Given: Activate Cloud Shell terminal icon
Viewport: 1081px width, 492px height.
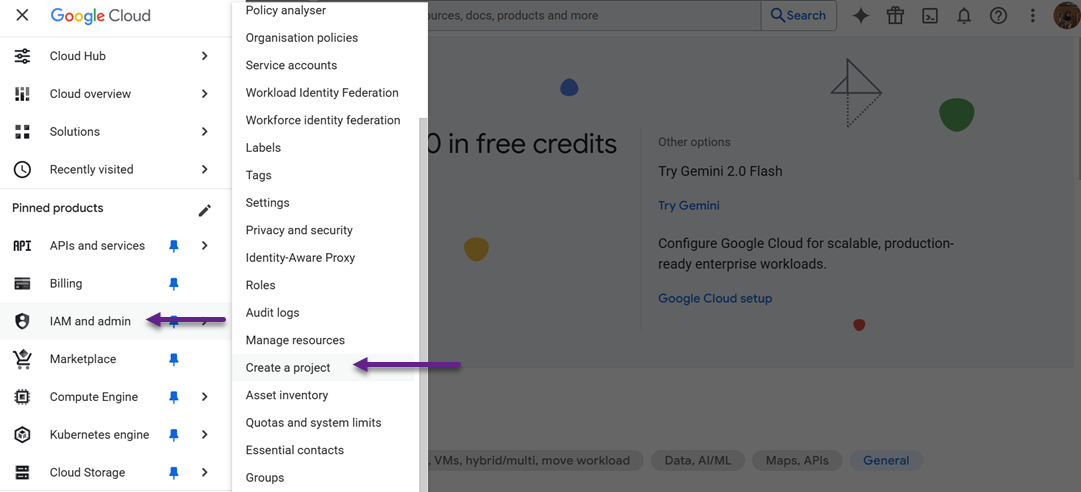Looking at the screenshot, I should (x=930, y=16).
